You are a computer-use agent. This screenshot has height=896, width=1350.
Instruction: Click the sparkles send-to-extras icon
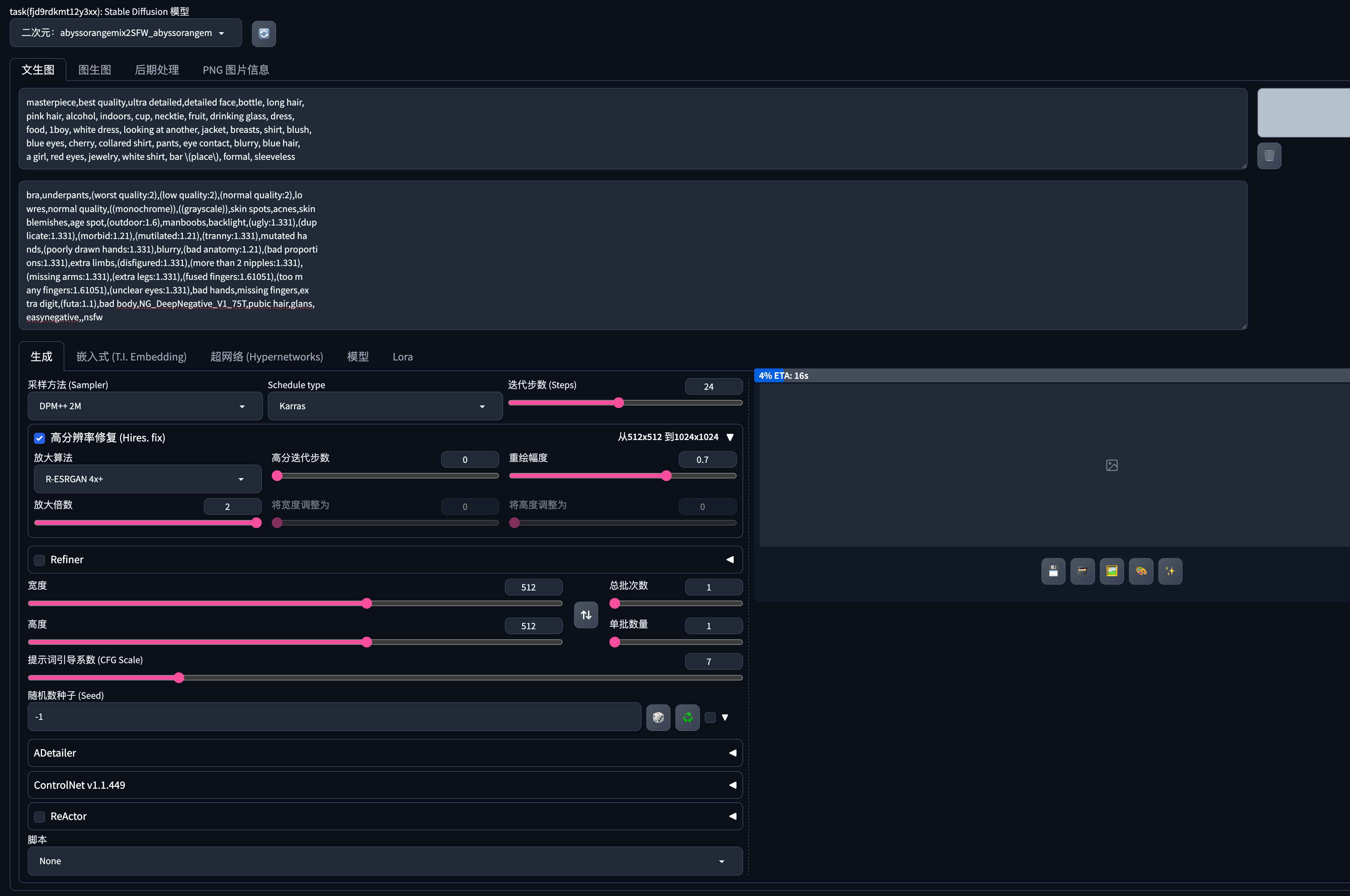[1170, 571]
